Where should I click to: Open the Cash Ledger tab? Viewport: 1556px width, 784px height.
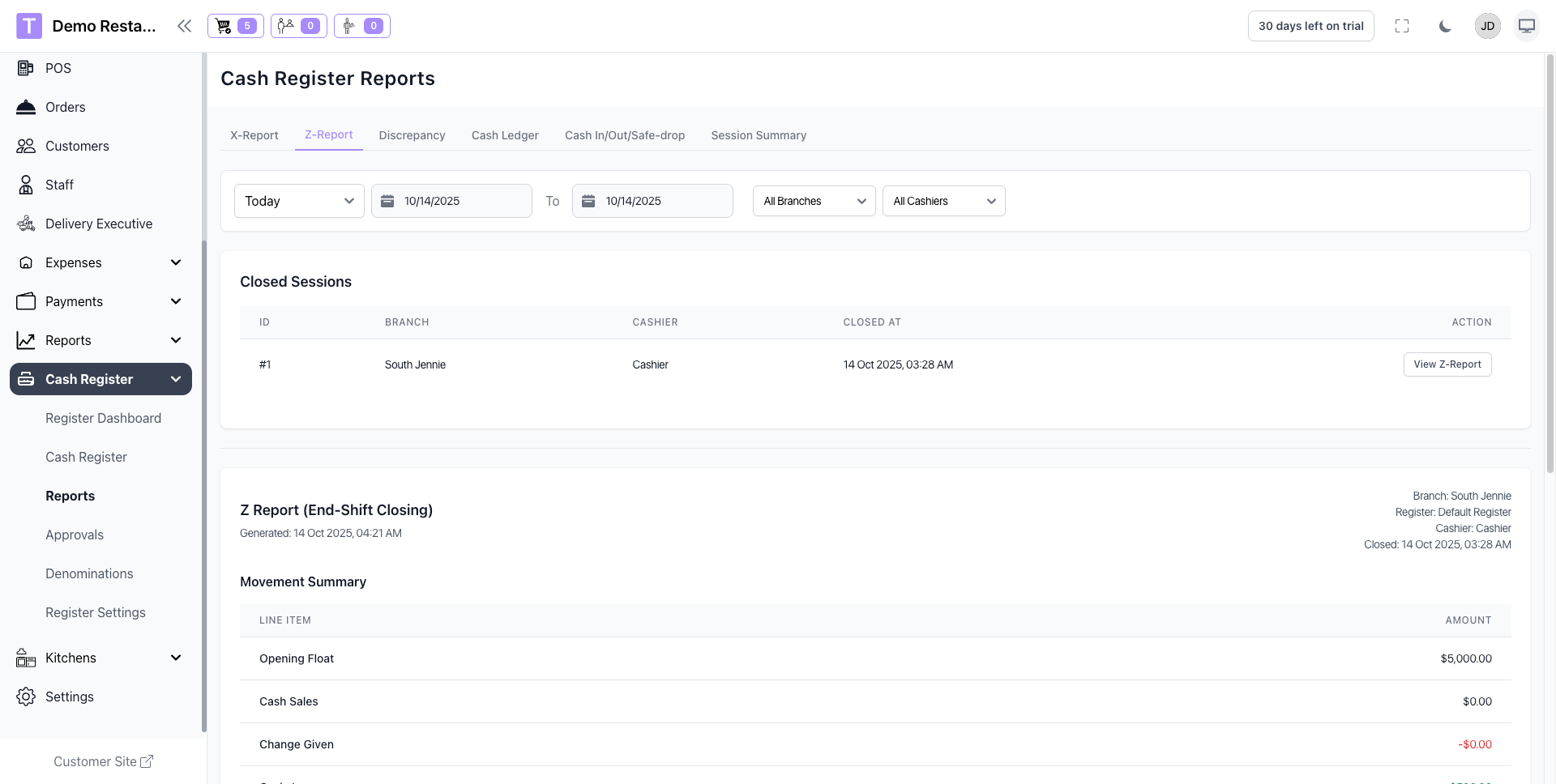pyautogui.click(x=505, y=135)
